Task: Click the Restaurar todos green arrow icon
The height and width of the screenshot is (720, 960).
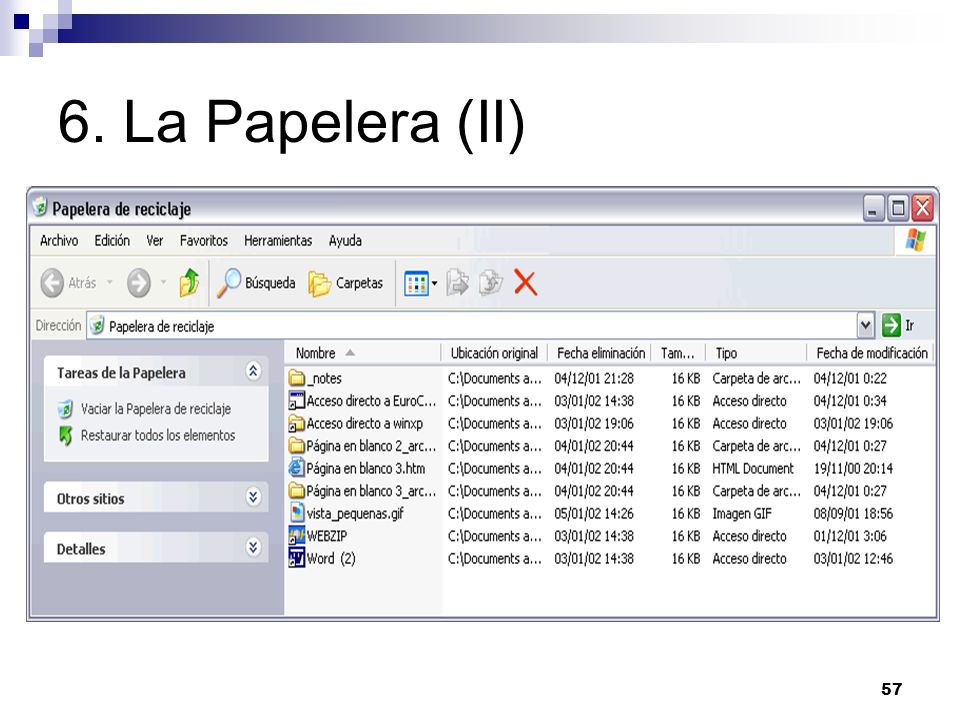Action: [x=65, y=435]
